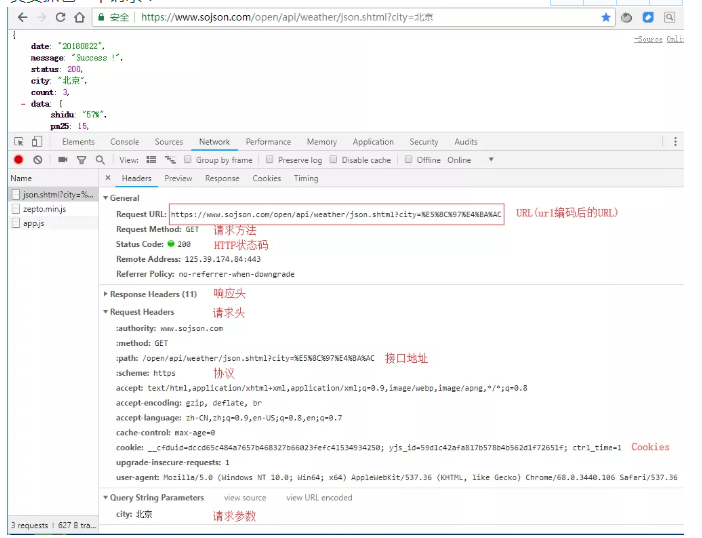The height and width of the screenshot is (538, 702).
Task: Click the cookie header value
Action: coord(384,448)
